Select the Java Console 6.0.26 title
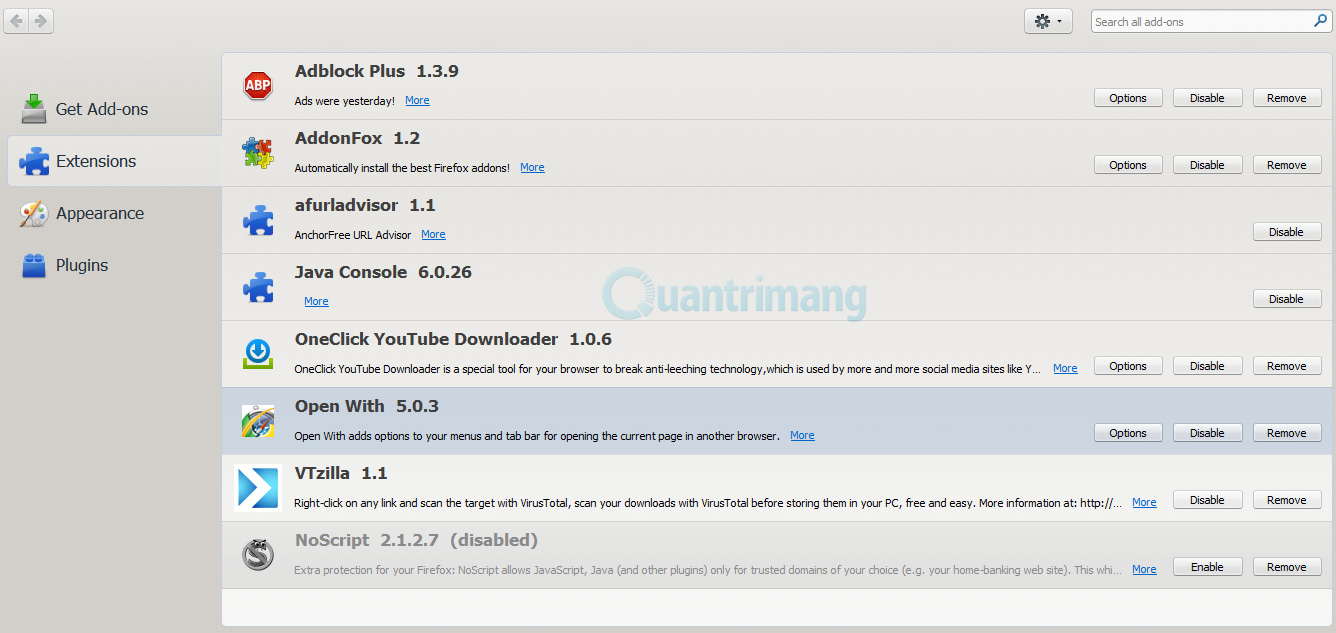 pyautogui.click(x=383, y=272)
